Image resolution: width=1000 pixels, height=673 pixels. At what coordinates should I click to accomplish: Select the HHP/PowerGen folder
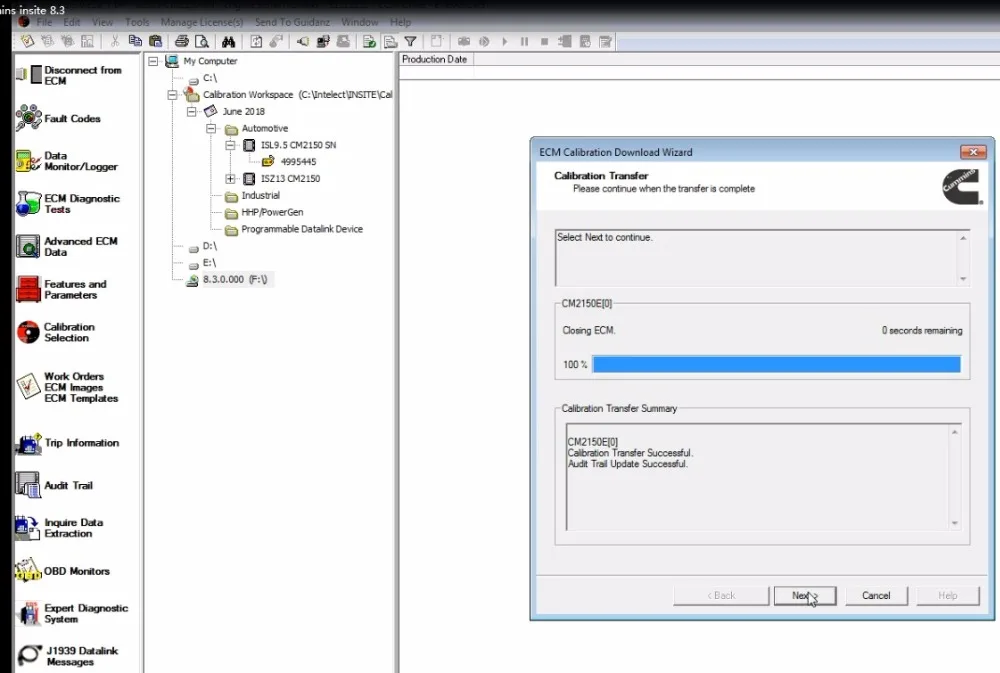pos(272,212)
